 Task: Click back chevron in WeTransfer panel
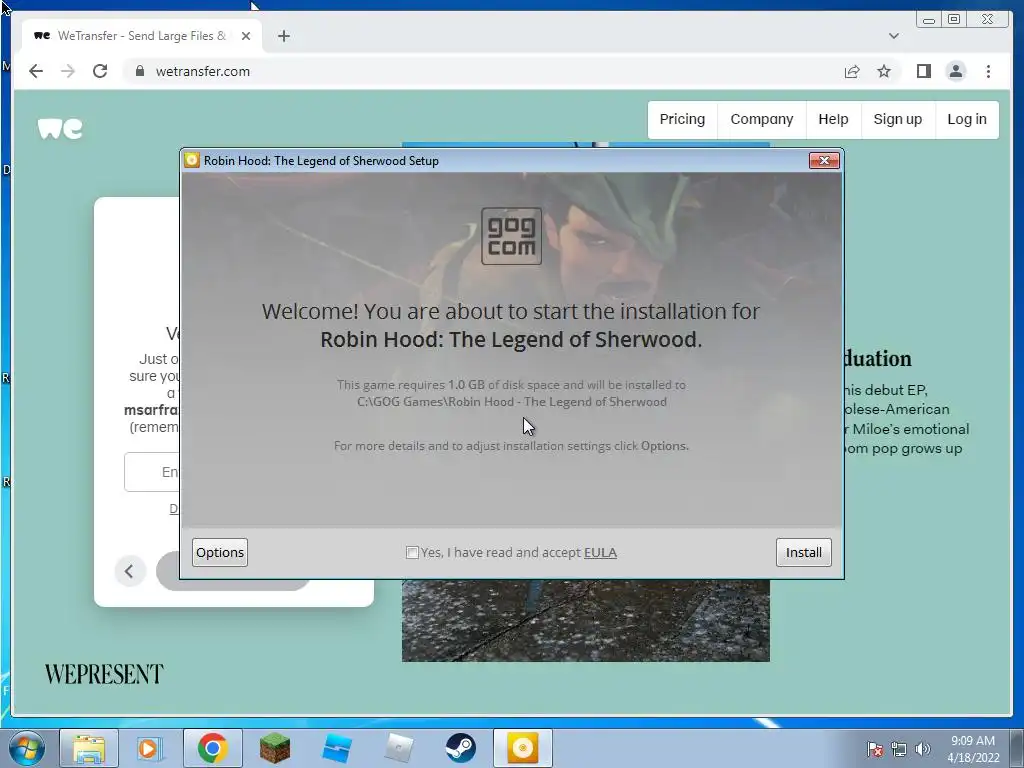point(129,571)
